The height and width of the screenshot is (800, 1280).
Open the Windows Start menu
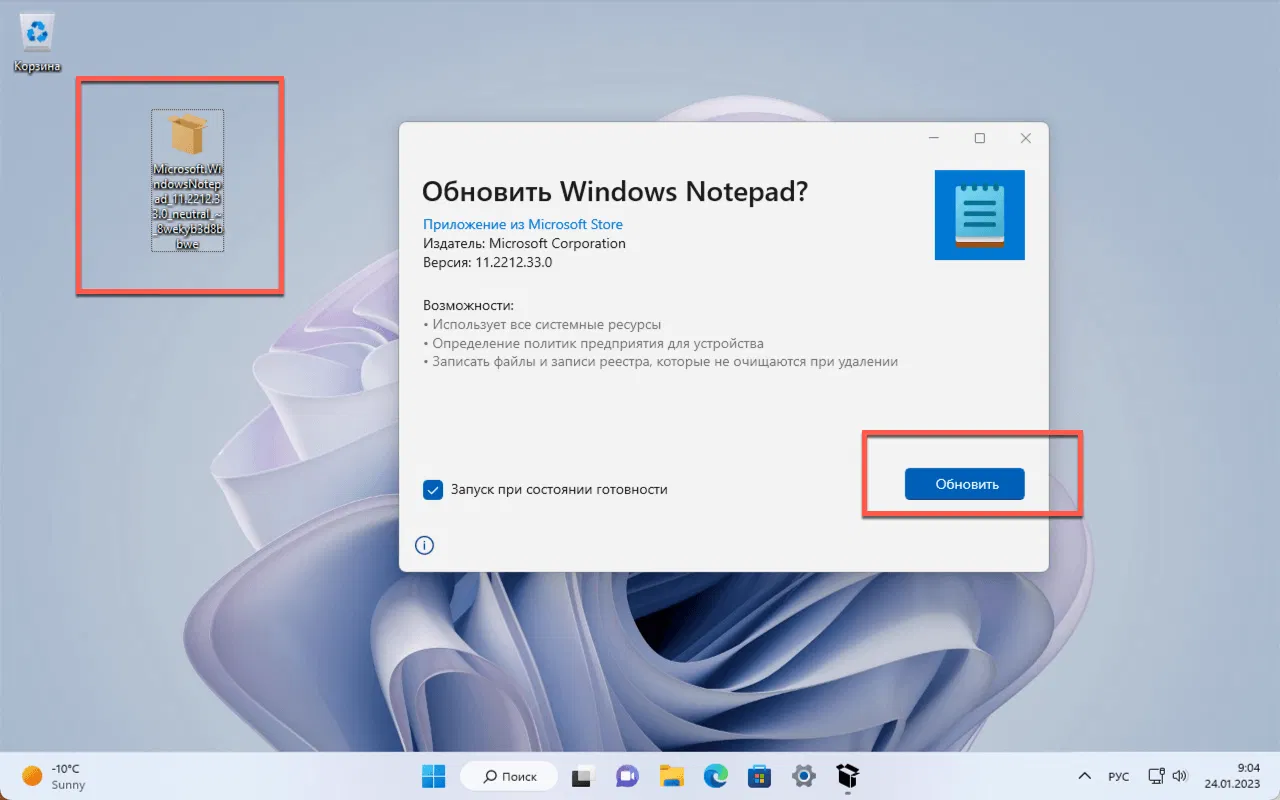tap(434, 776)
